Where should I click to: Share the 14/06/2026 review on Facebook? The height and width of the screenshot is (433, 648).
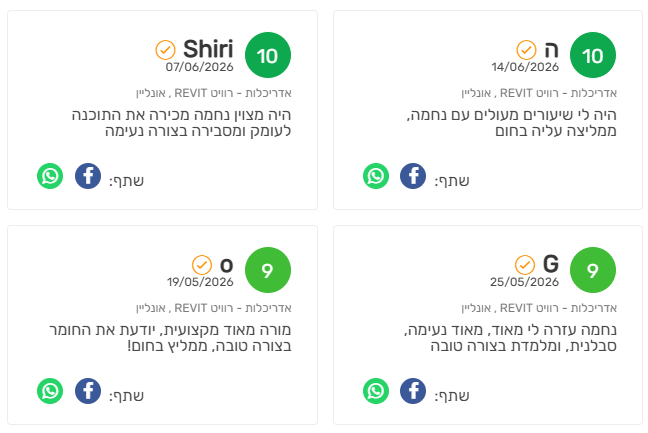coord(413,176)
